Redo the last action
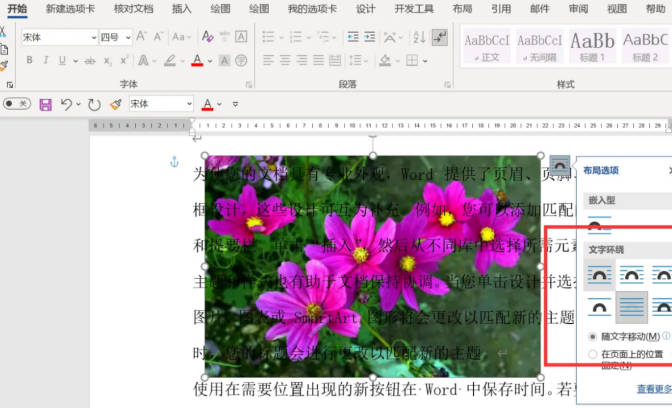 (94, 104)
